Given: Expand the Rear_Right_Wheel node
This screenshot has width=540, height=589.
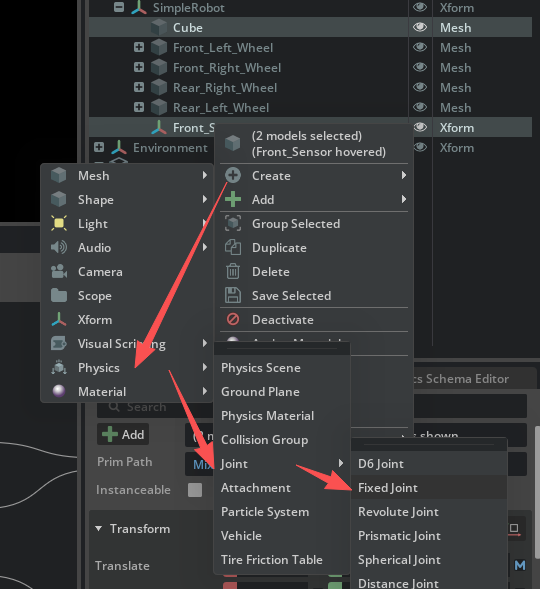Looking at the screenshot, I should [x=139, y=87].
